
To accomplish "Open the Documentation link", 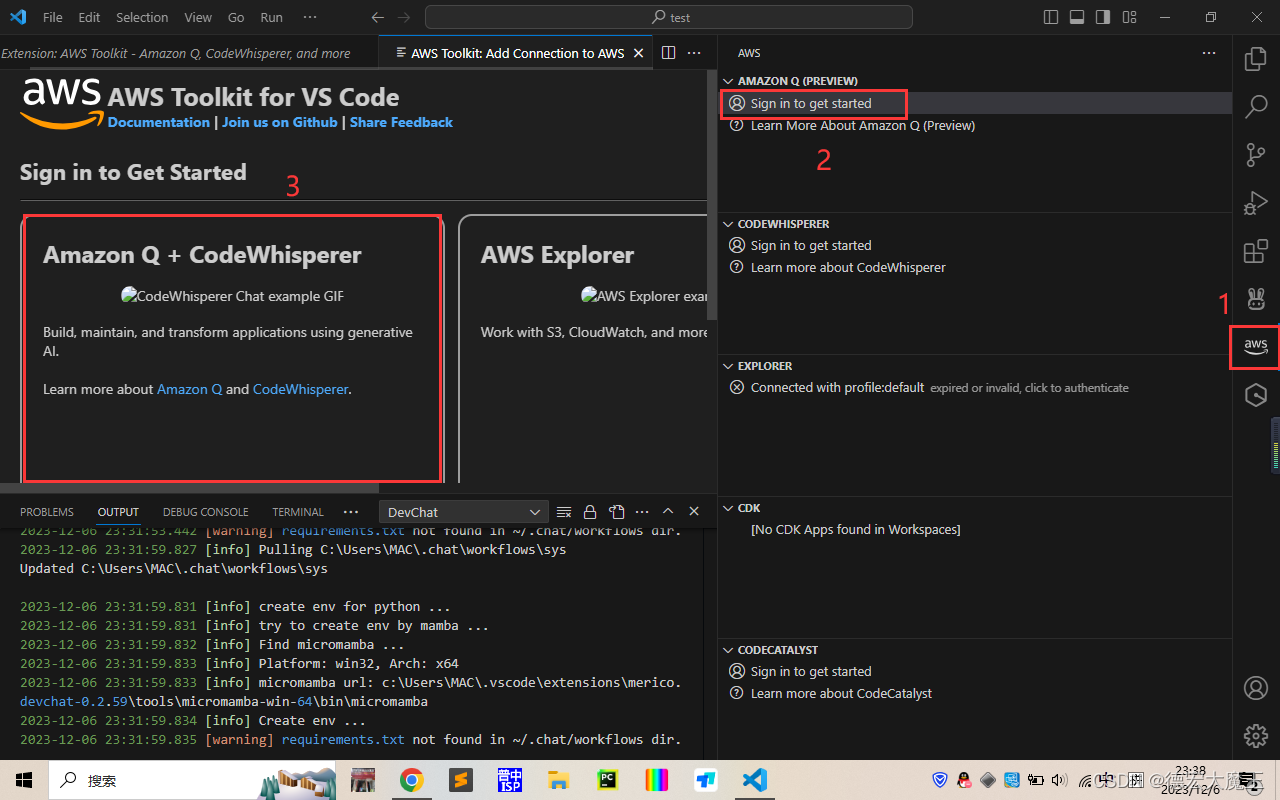I will point(158,122).
